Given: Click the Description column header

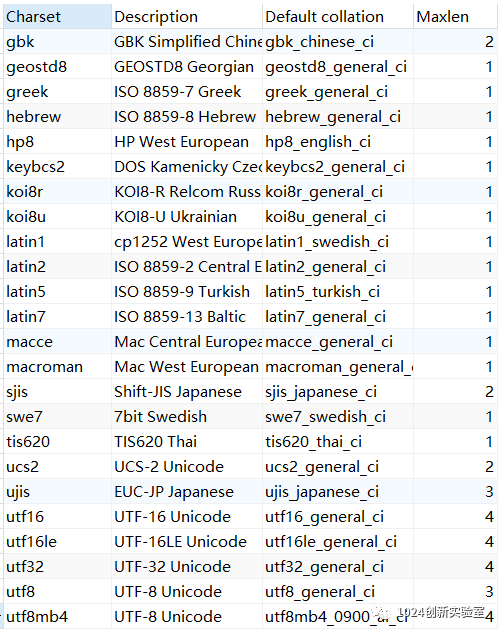Looking at the screenshot, I should 187,17.
